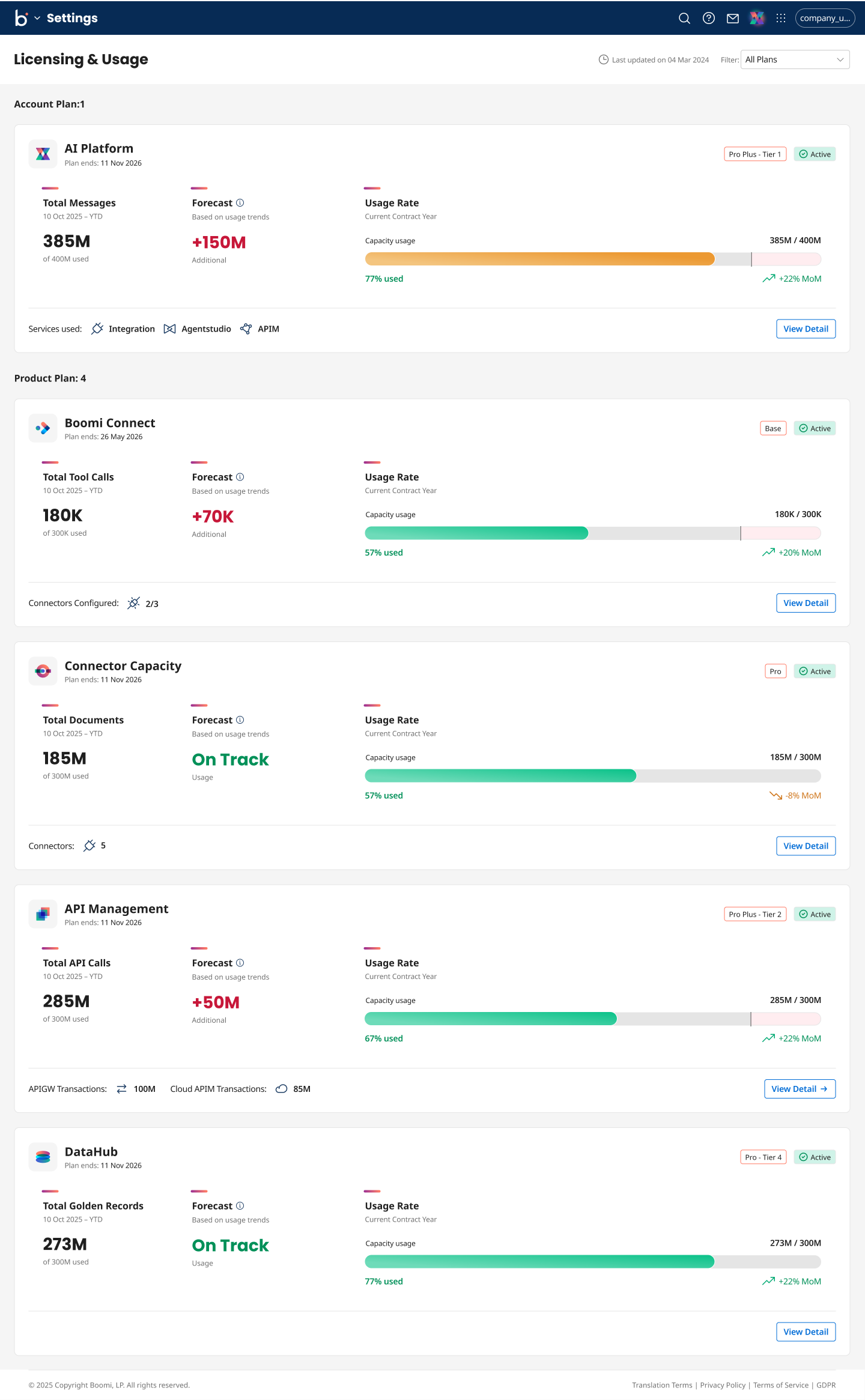
Task: Click the 385M Total Messages value
Action: tap(67, 241)
